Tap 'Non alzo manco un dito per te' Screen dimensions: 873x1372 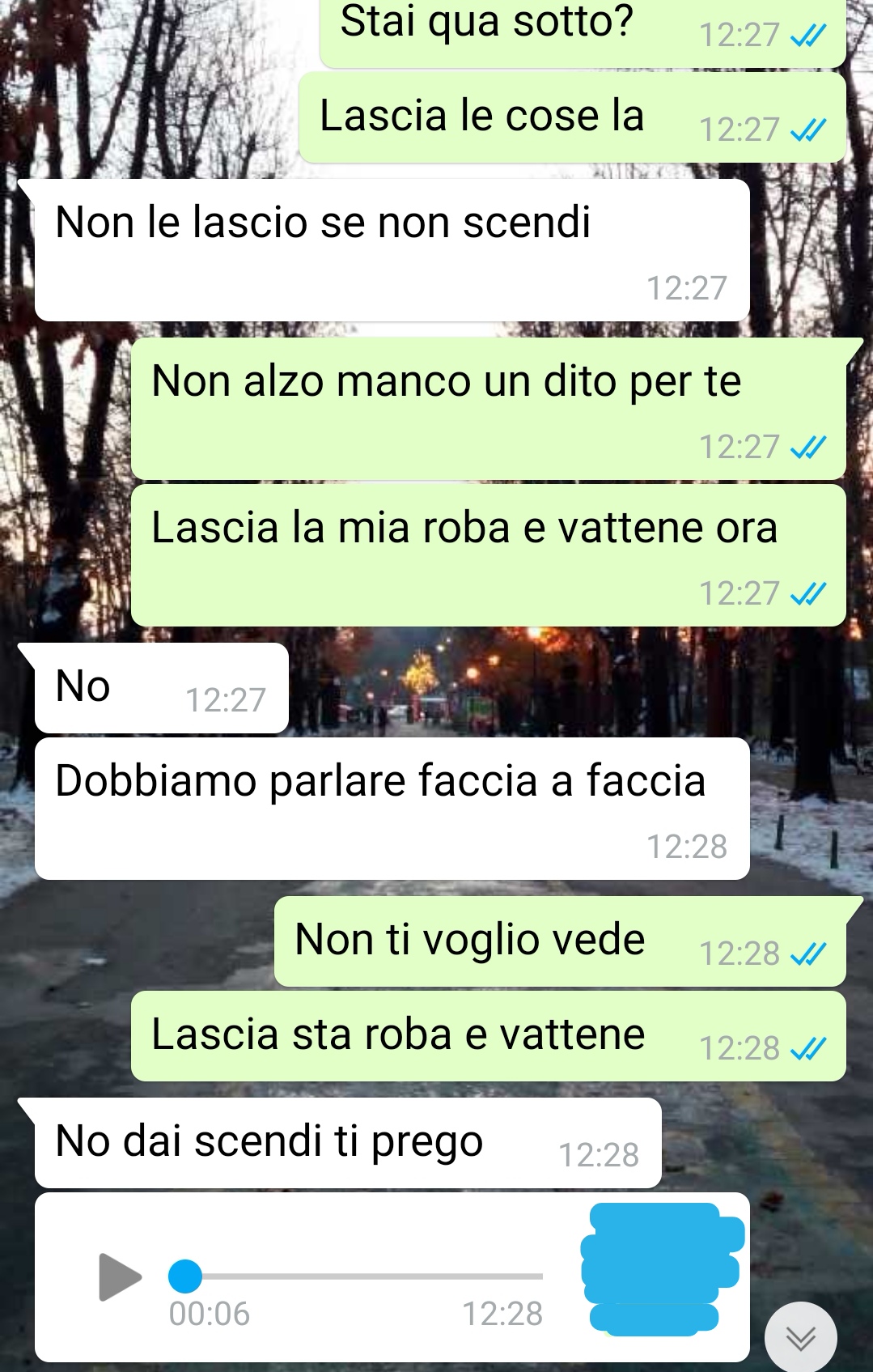point(489,409)
